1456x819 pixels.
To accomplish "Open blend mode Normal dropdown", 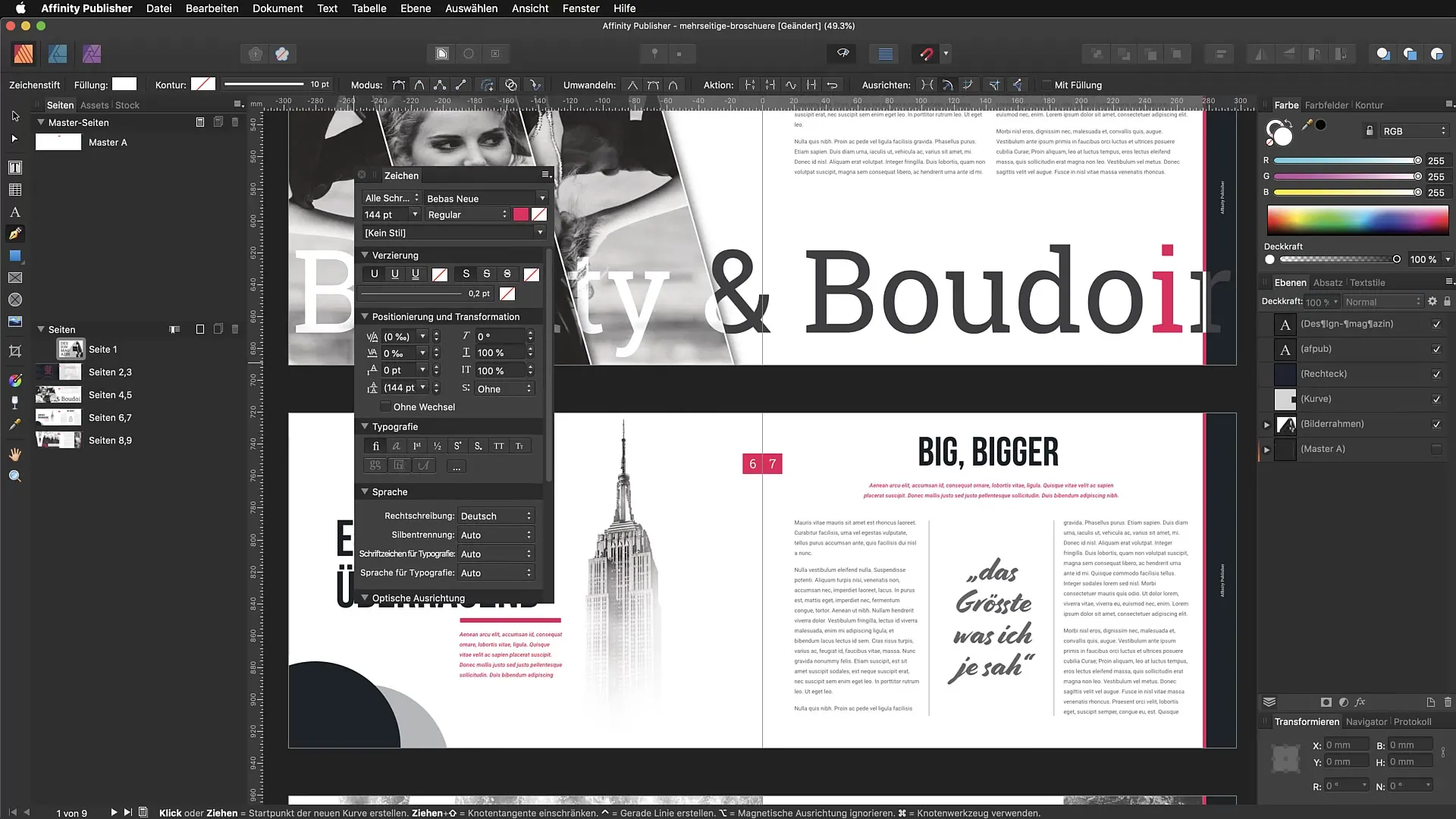I will (x=1382, y=302).
